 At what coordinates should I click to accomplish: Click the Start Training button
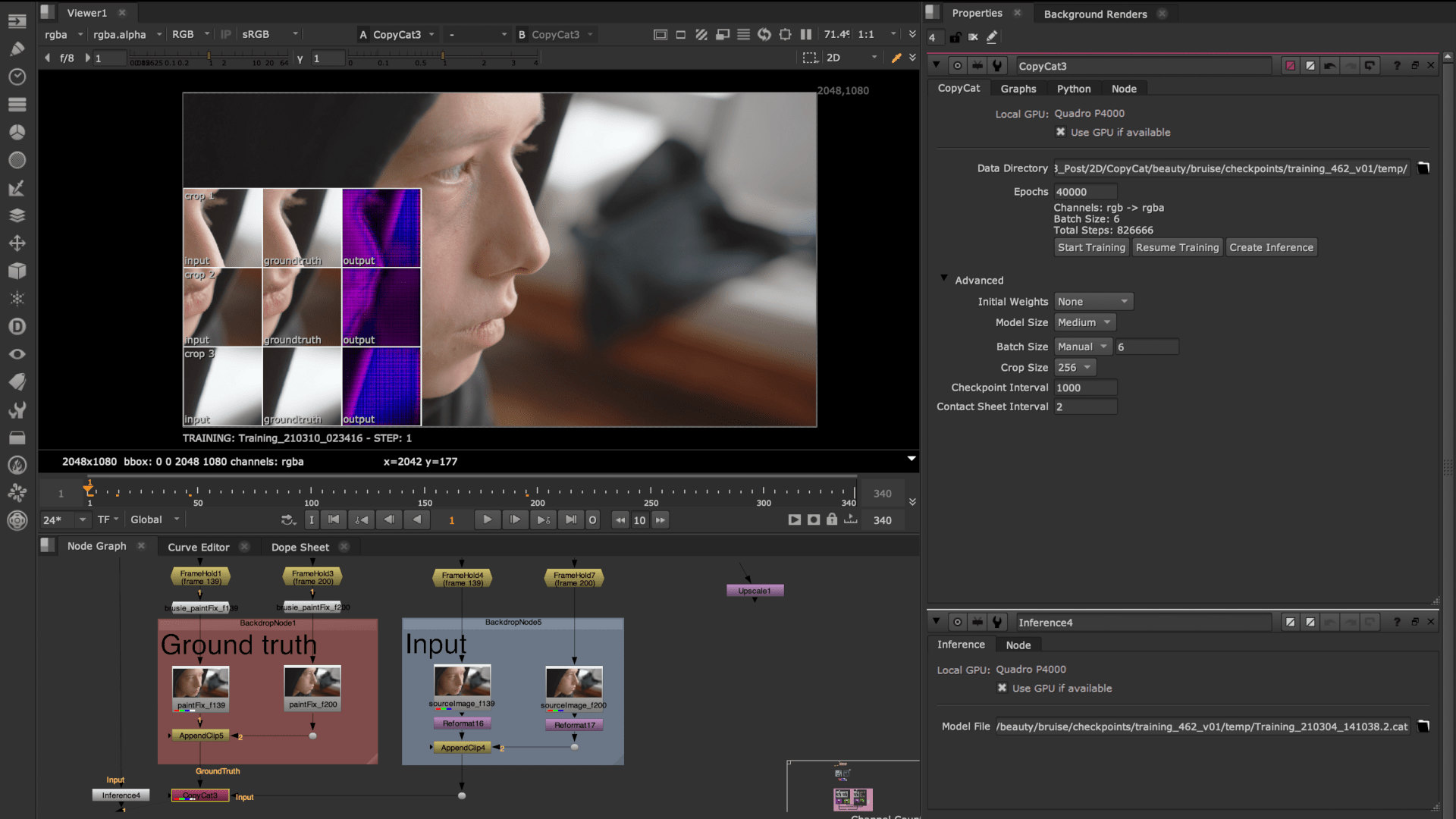[1089, 246]
